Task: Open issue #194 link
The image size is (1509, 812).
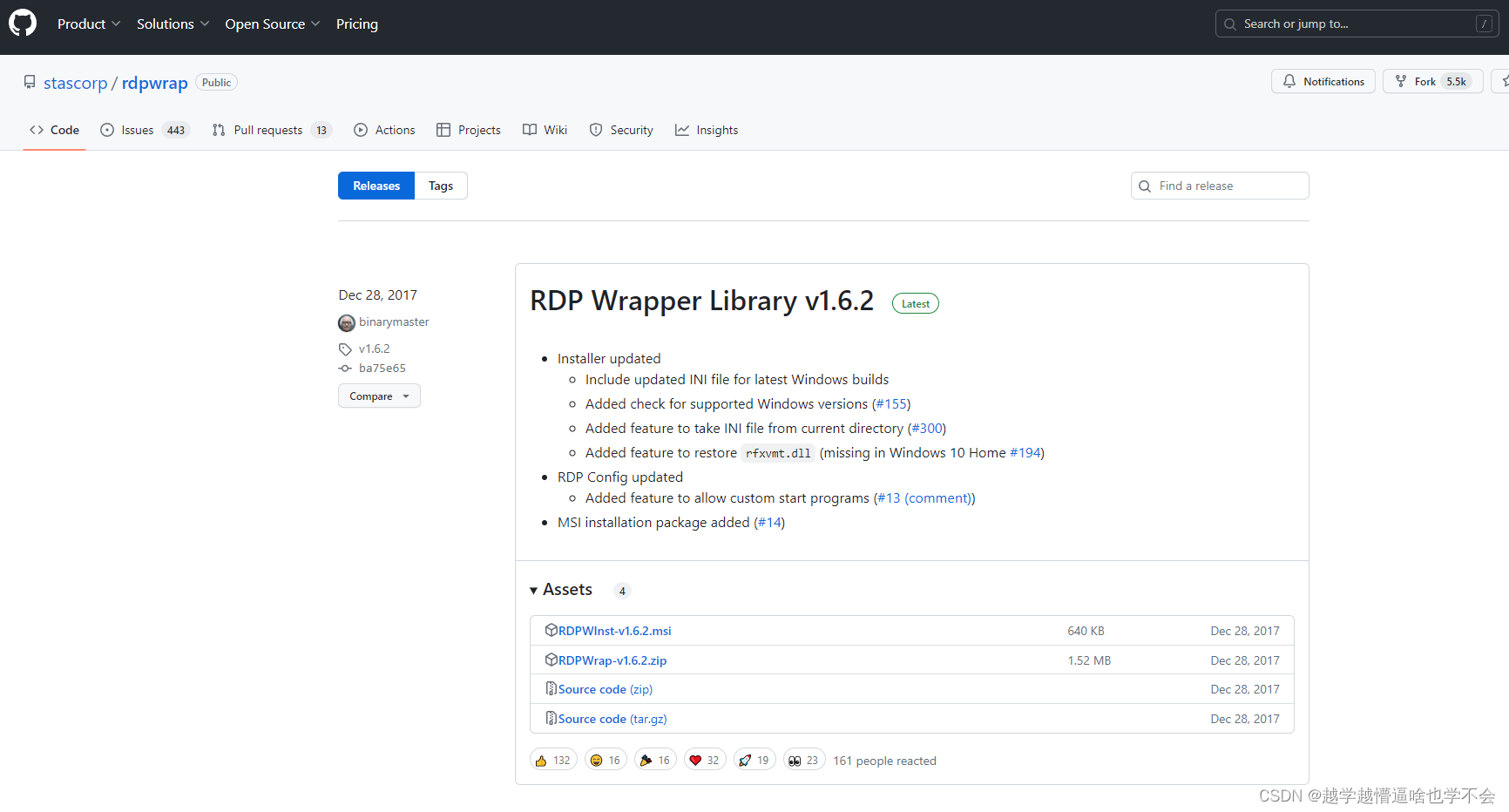Action: pos(1025,453)
